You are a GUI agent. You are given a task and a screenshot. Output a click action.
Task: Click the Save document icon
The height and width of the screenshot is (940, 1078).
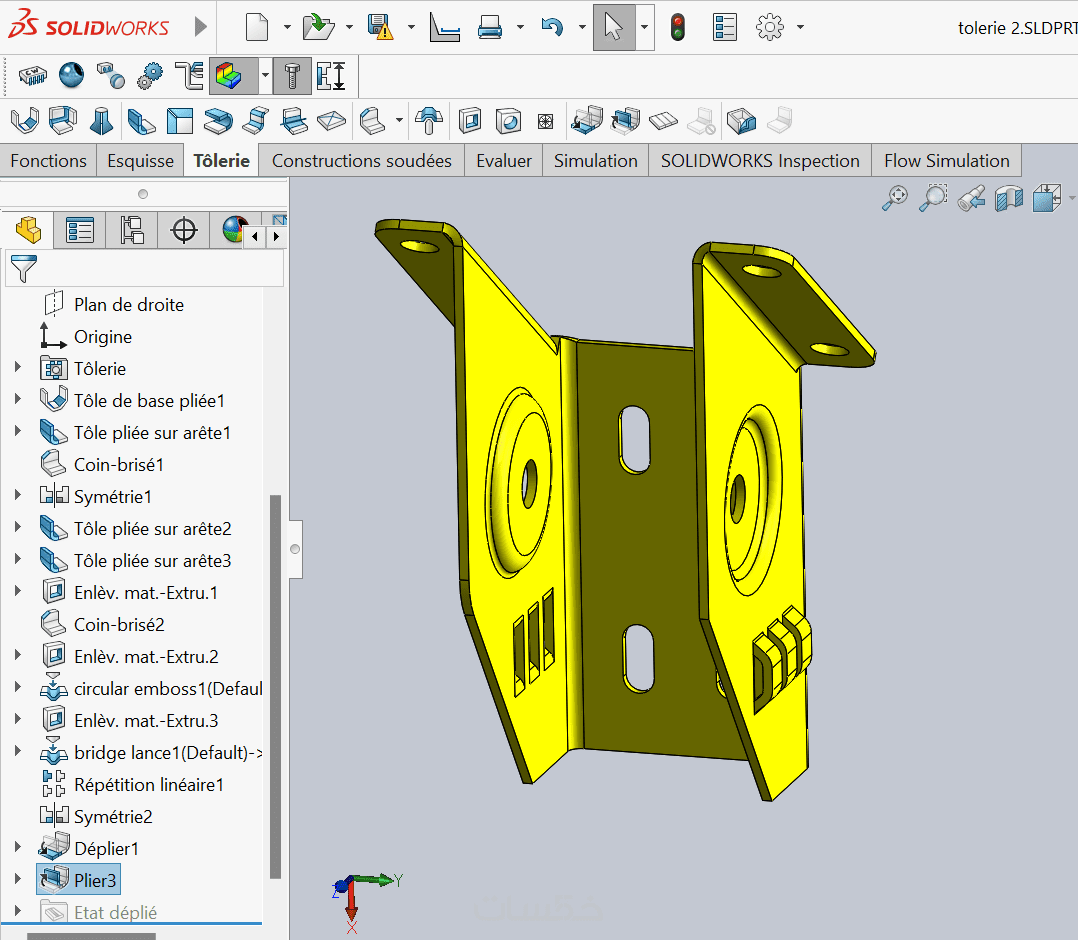[380, 27]
